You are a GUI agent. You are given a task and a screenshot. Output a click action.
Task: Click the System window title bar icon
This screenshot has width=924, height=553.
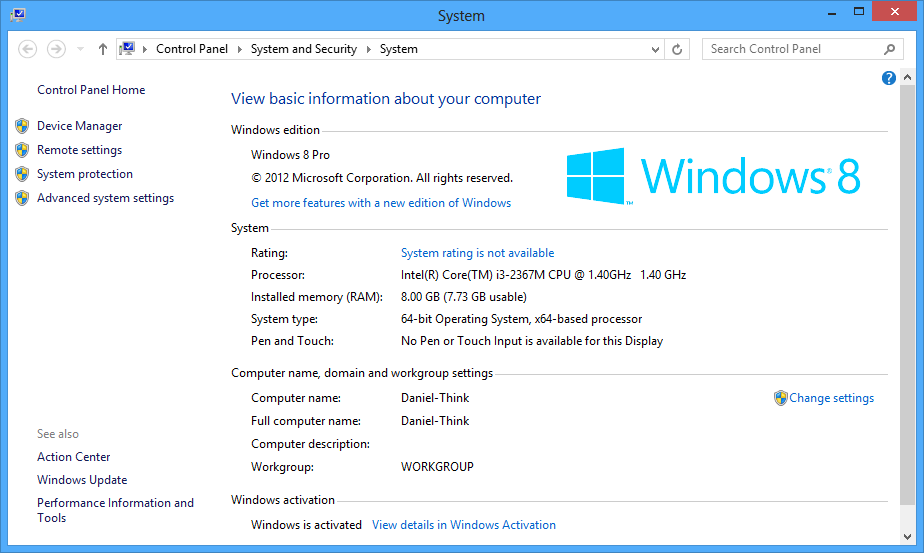18,14
